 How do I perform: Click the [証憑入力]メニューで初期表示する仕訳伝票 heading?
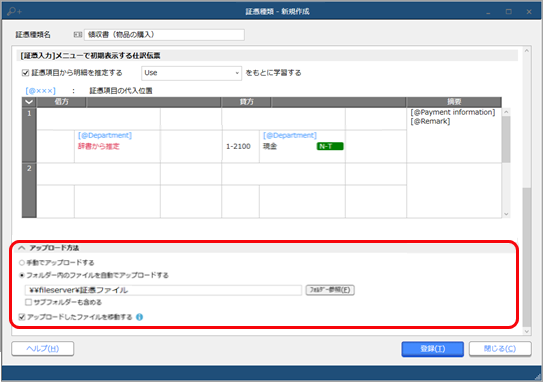point(90,55)
